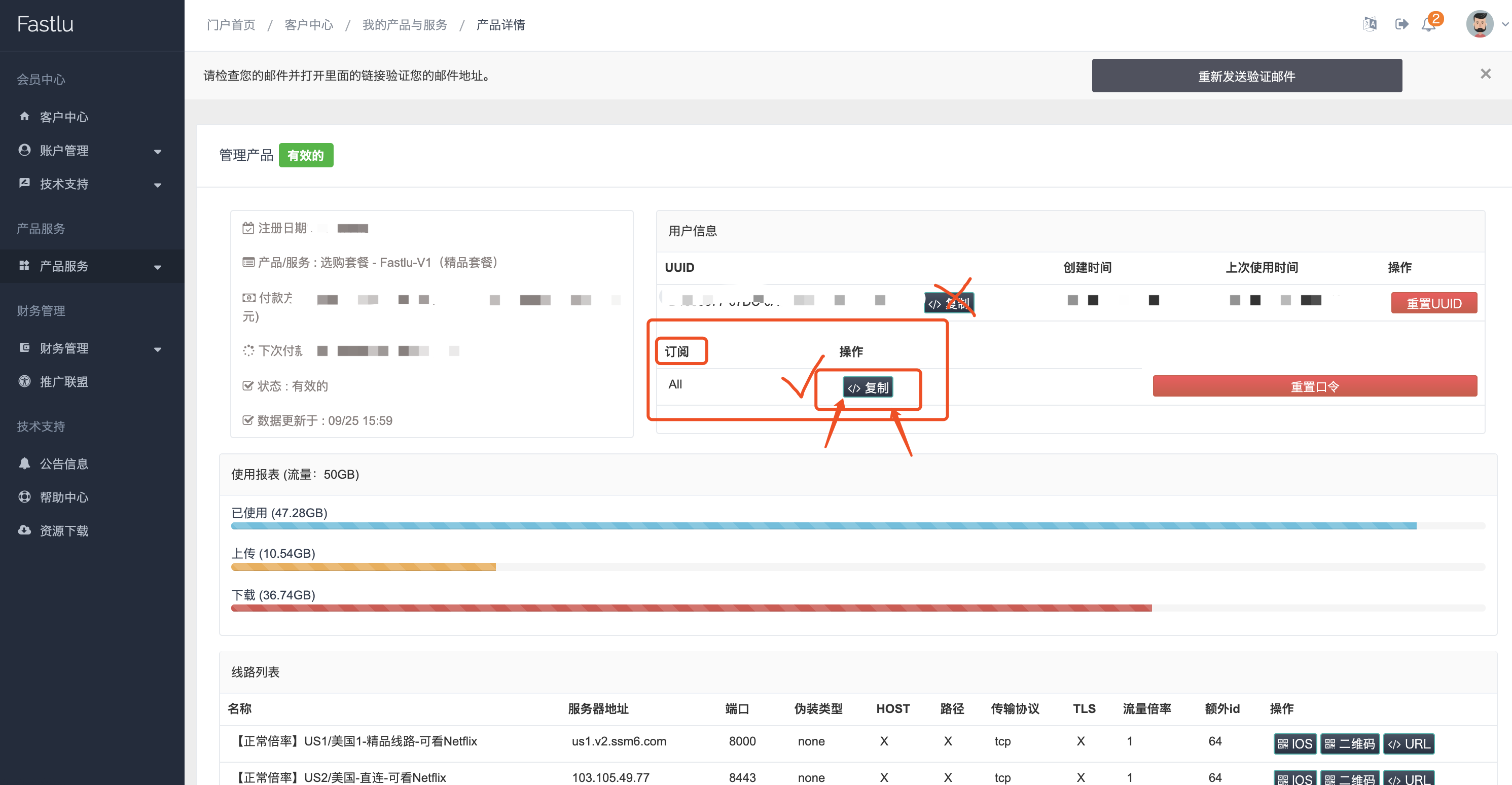
Task: Go to 我的产品与服务 breadcrumb
Action: point(405,25)
